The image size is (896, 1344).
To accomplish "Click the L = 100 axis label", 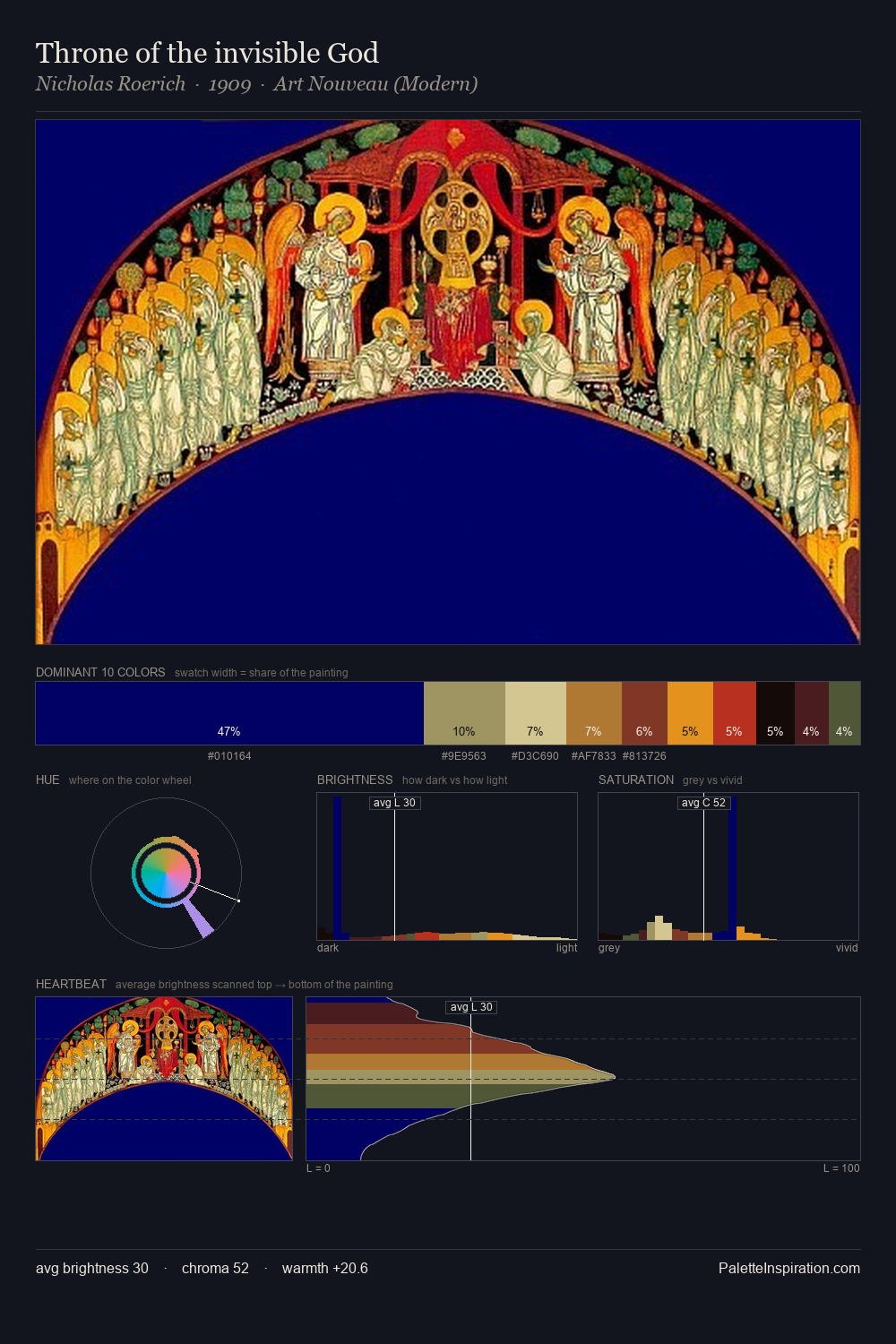I will point(841,1168).
